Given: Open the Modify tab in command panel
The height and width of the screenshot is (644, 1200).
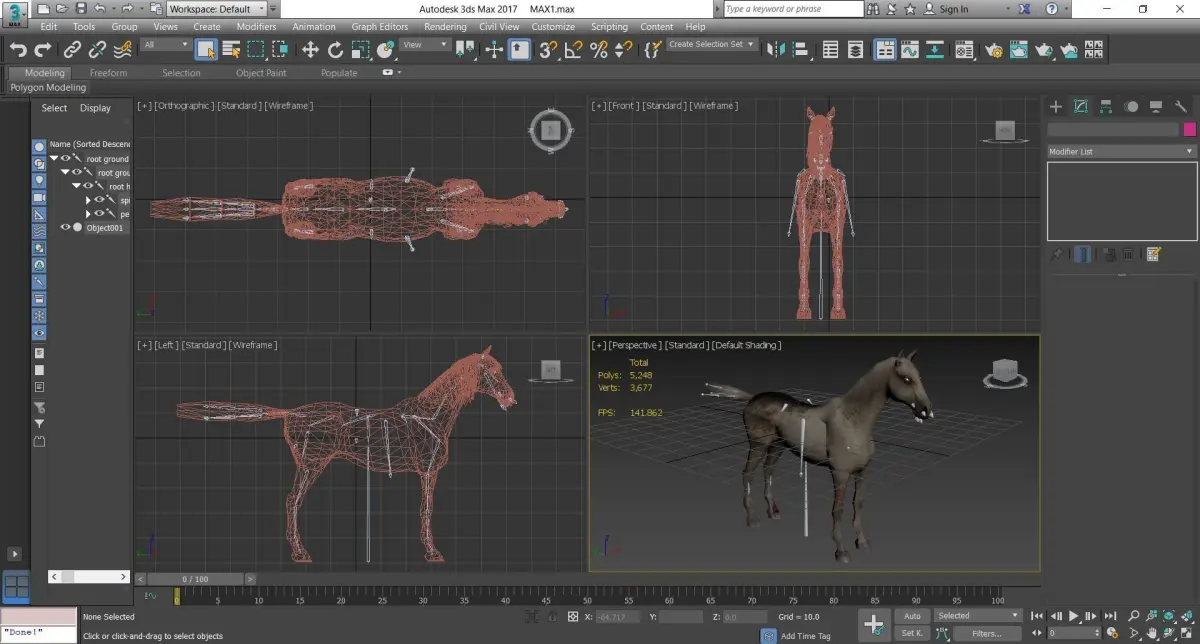Looking at the screenshot, I should (x=1081, y=106).
